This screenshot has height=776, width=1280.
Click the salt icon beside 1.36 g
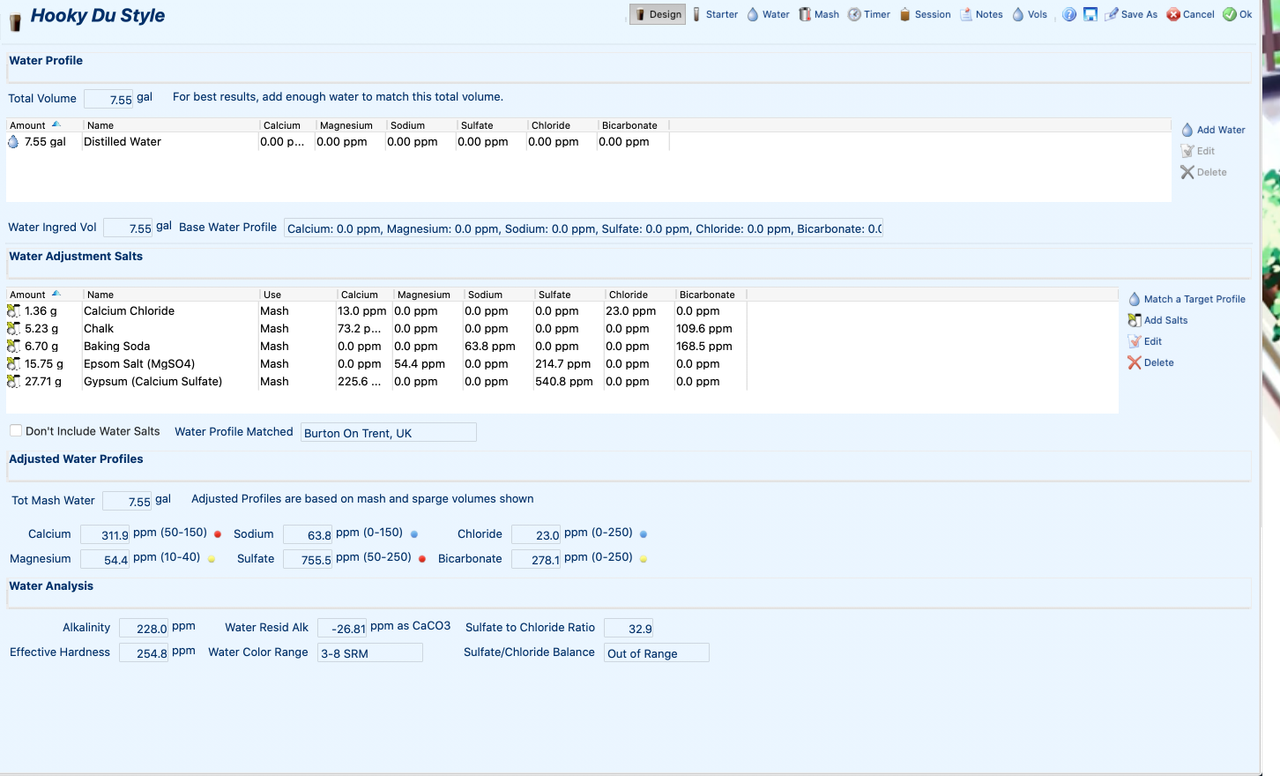(14, 311)
